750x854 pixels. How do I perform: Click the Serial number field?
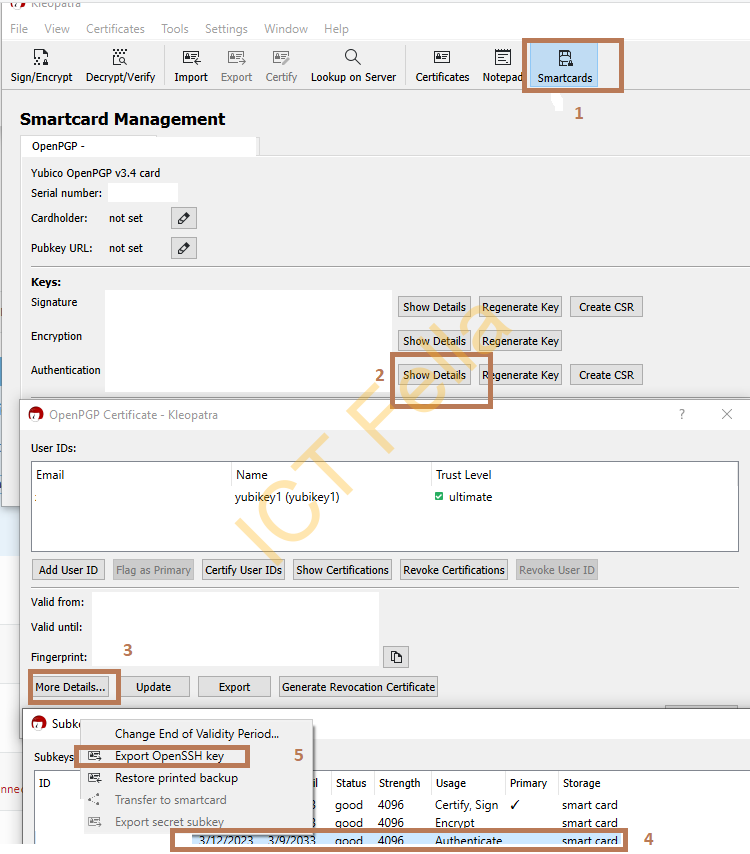point(143,193)
